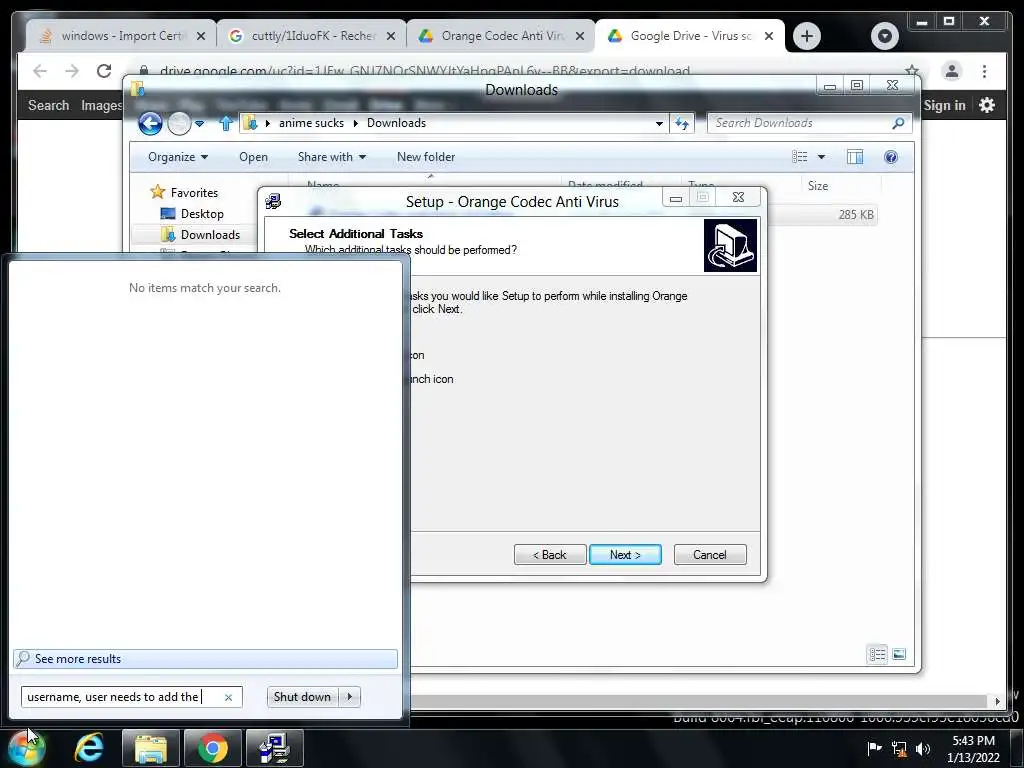Viewport: 1024px width, 768px height.
Task: Switch to the windows - Import Cert tab
Action: [121, 36]
